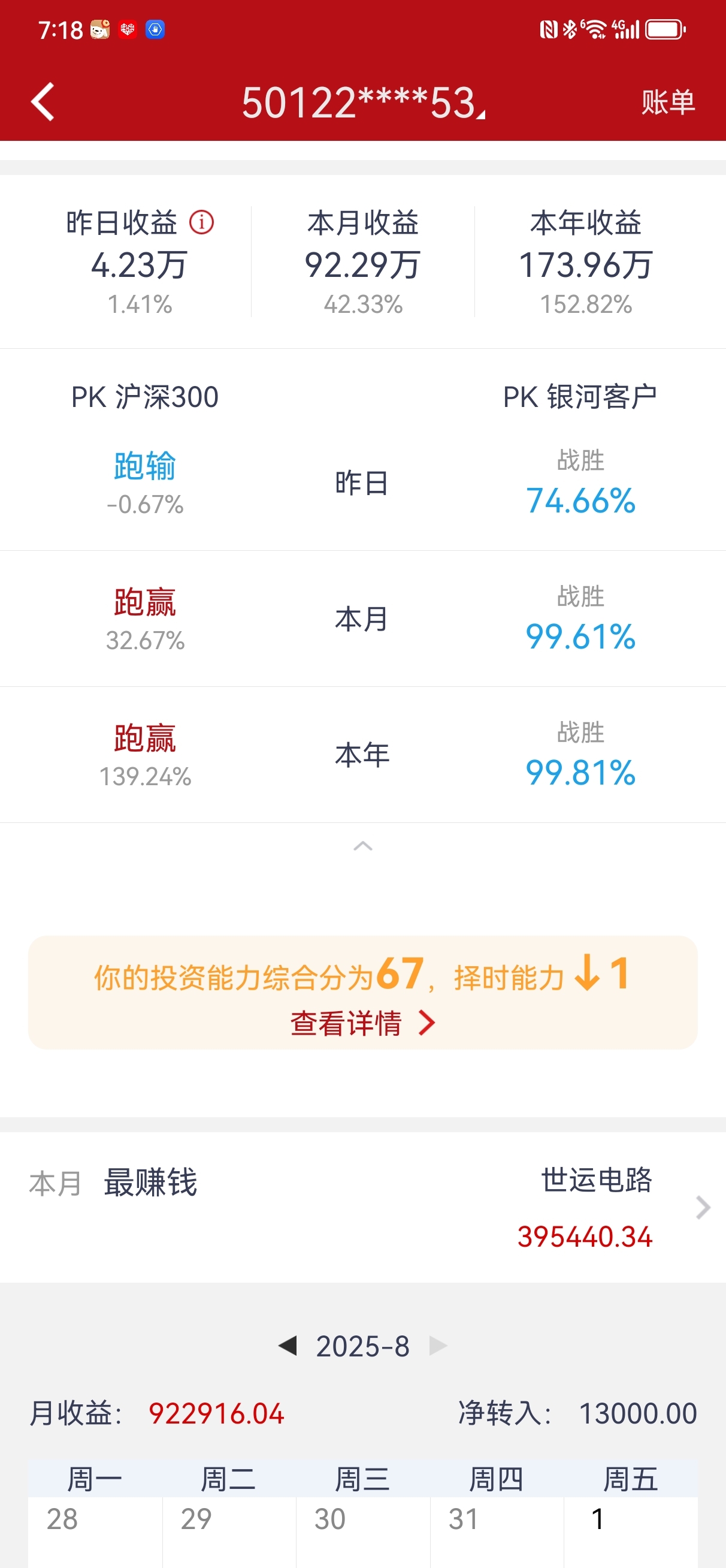Tap the info icon beside 昨日收益
Viewport: 726px width, 1568px height.
point(201,222)
